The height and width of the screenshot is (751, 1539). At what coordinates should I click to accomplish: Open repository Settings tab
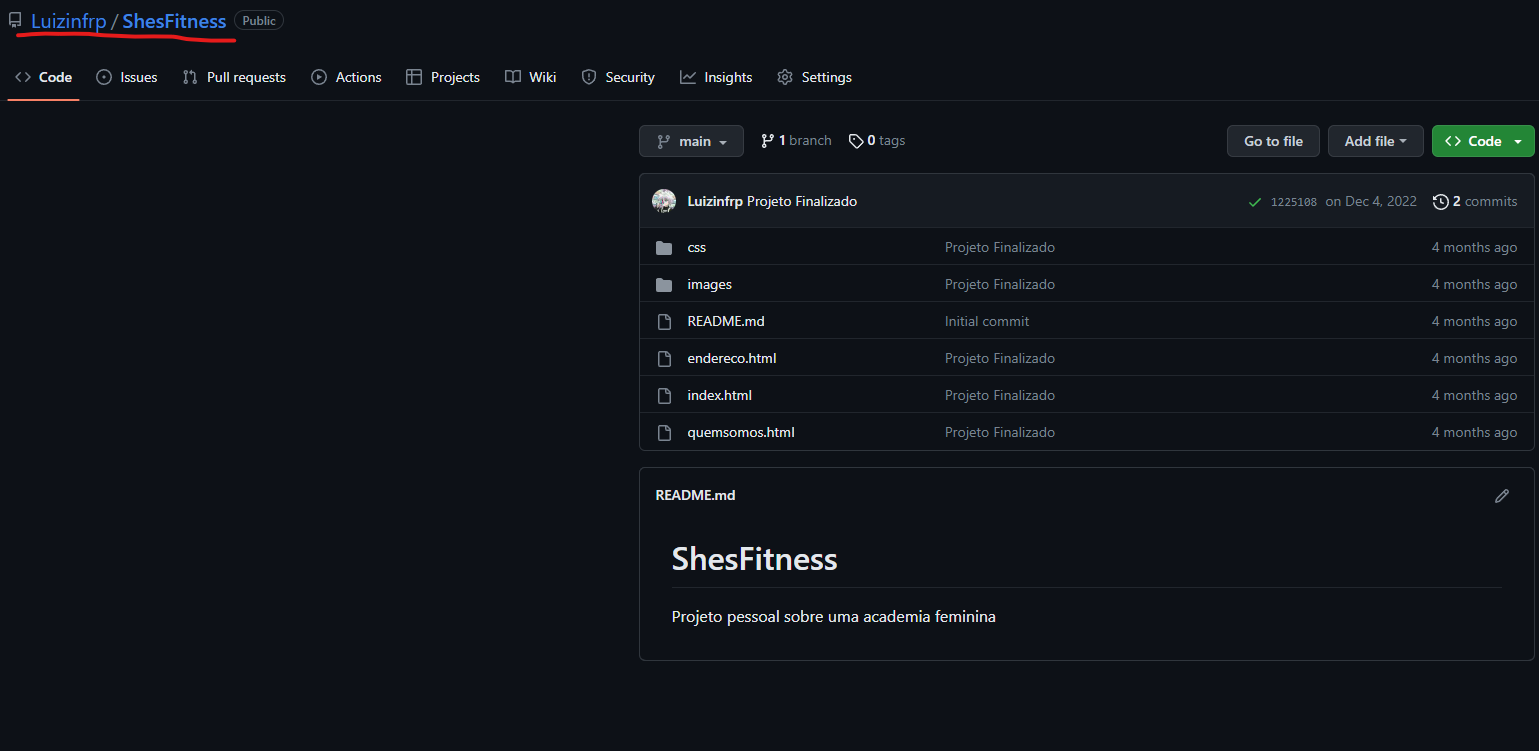pyautogui.click(x=814, y=77)
